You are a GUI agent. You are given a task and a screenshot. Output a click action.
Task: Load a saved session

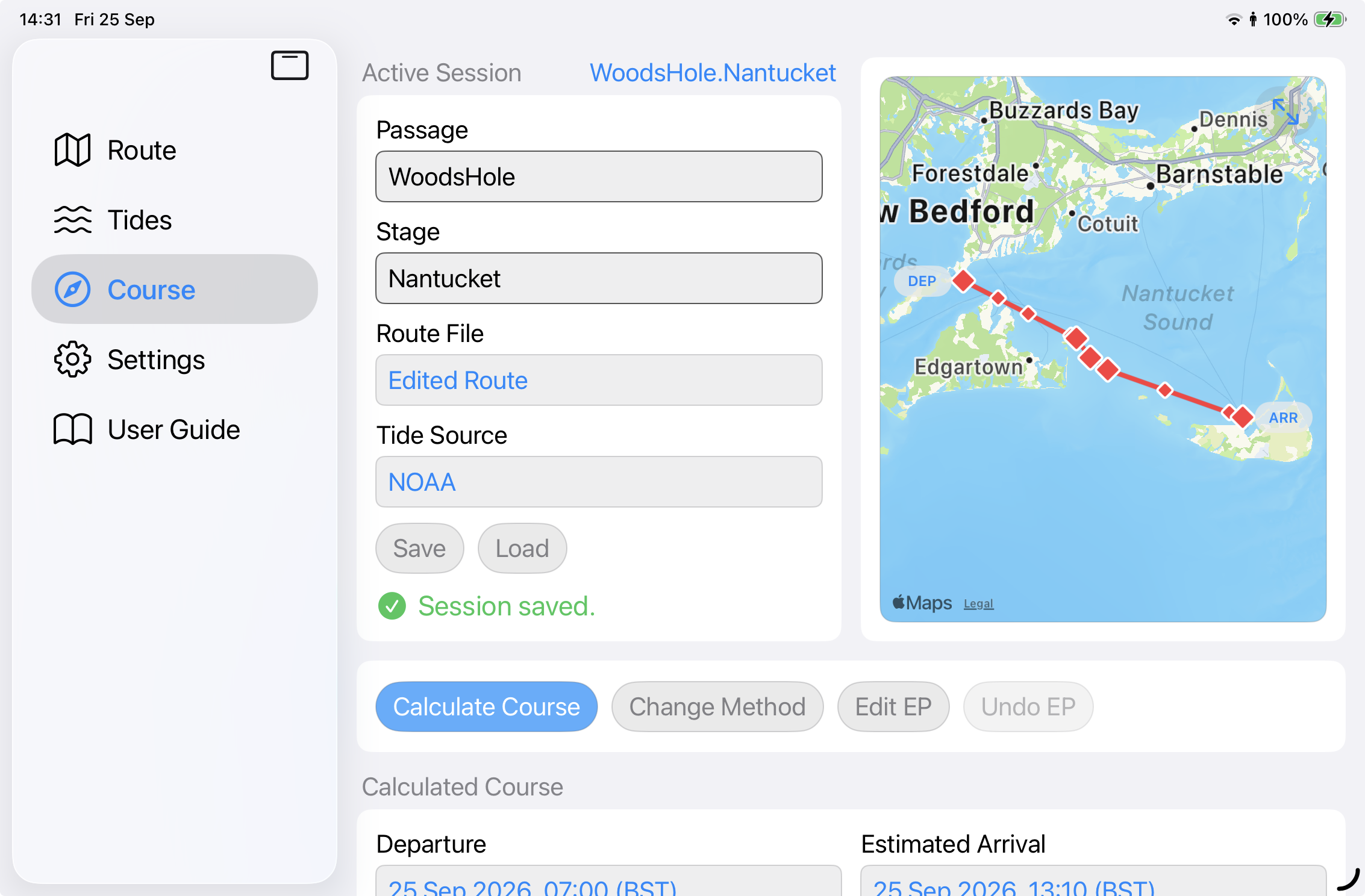pos(522,548)
